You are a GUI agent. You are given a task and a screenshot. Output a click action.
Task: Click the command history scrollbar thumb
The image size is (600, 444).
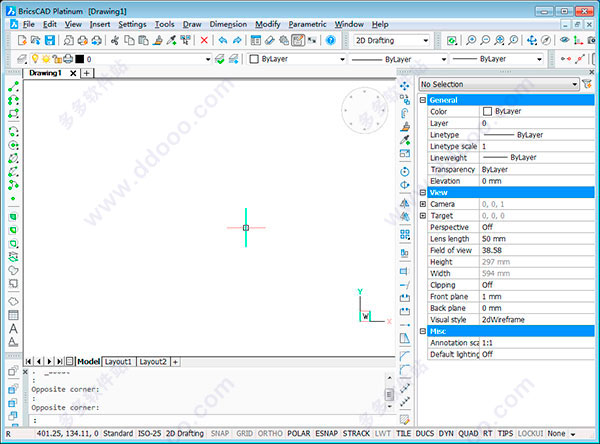[389, 394]
